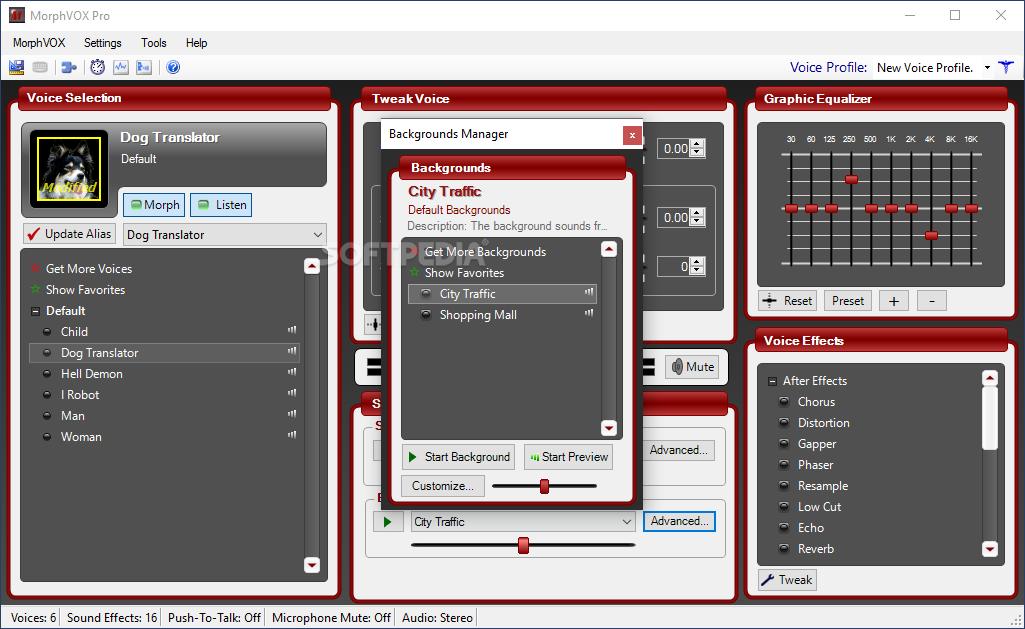Screen dimensions: 1025x629
Task: Click Start Preview button
Action: click(569, 457)
